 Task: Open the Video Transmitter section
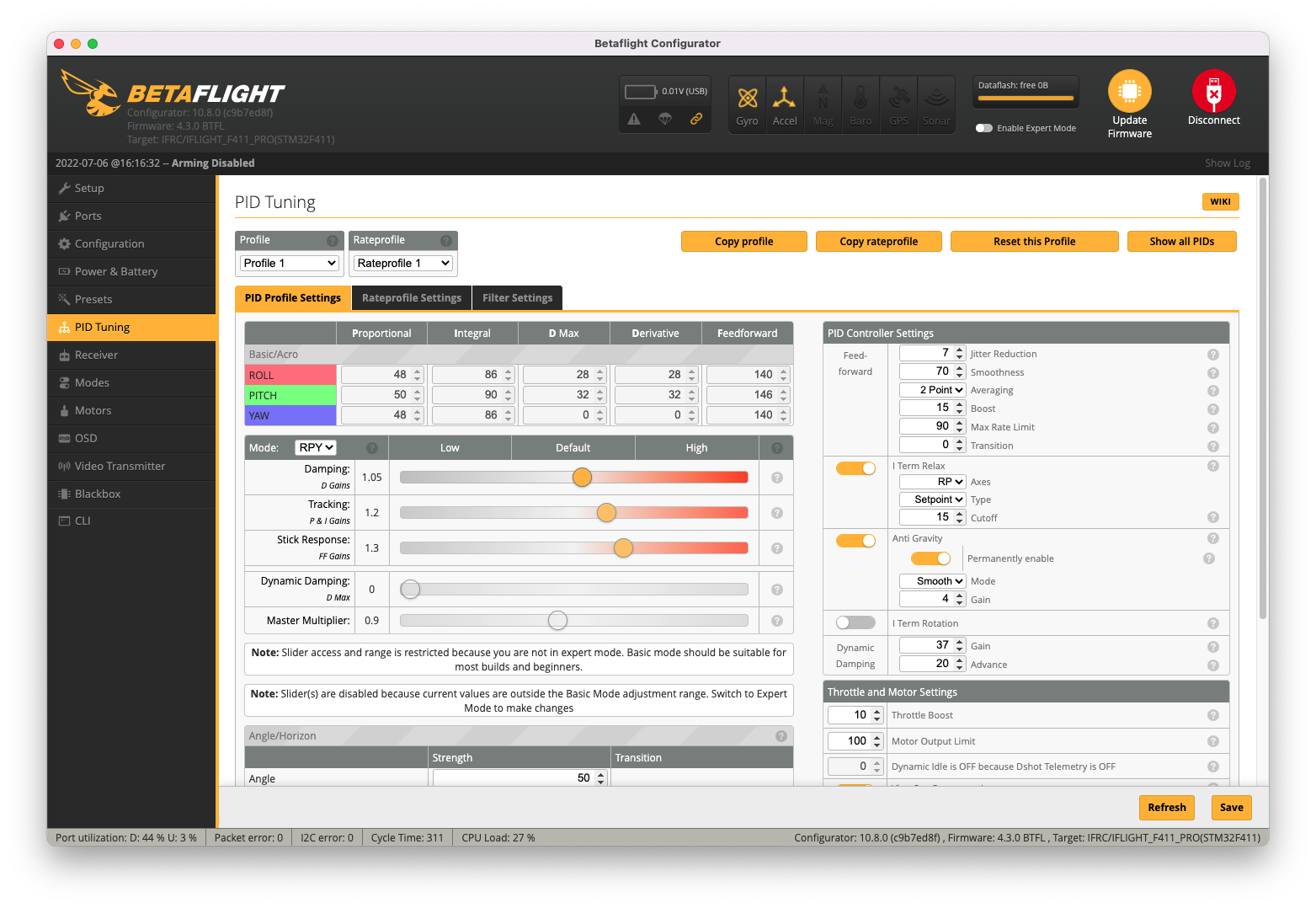click(x=131, y=467)
